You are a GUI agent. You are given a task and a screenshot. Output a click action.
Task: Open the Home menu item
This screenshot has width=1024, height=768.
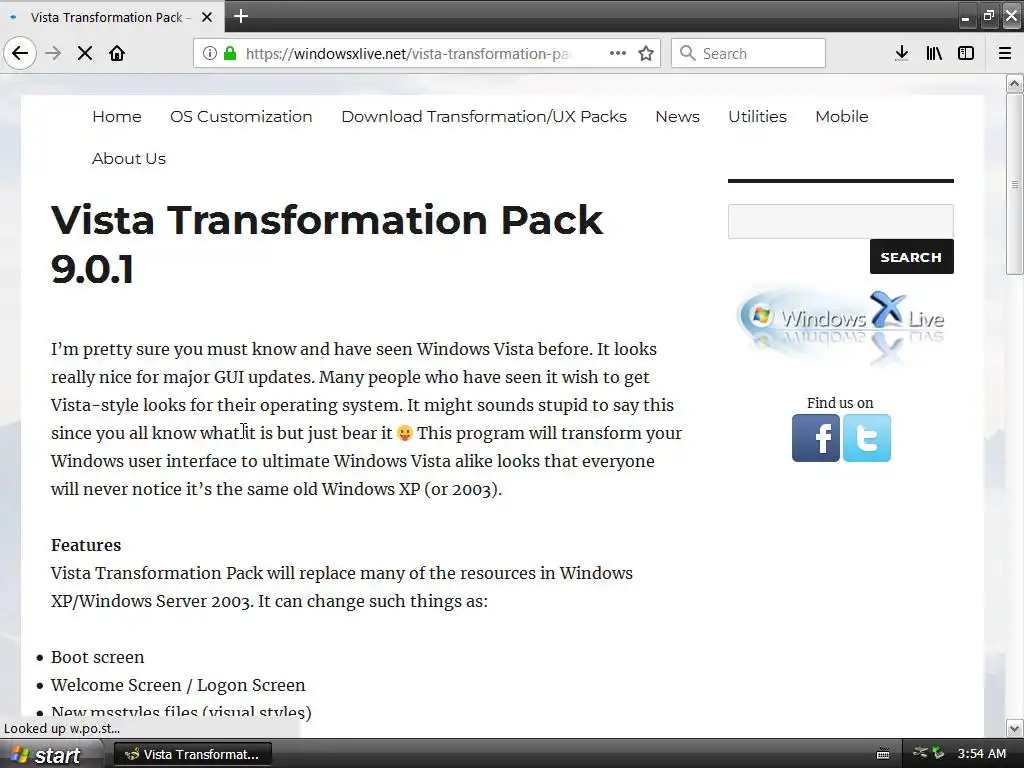pos(117,116)
